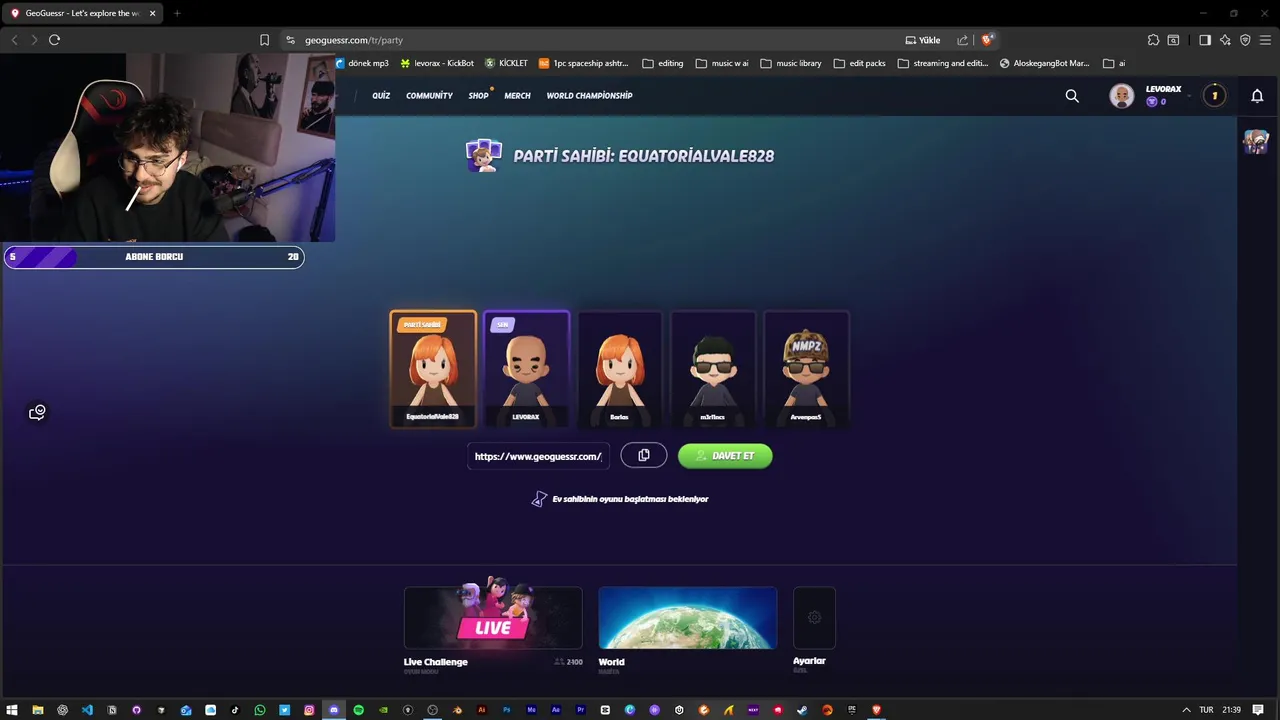Open the AloskegangBot Mar... bookmark
The height and width of the screenshot is (720, 1280).
pos(1045,63)
